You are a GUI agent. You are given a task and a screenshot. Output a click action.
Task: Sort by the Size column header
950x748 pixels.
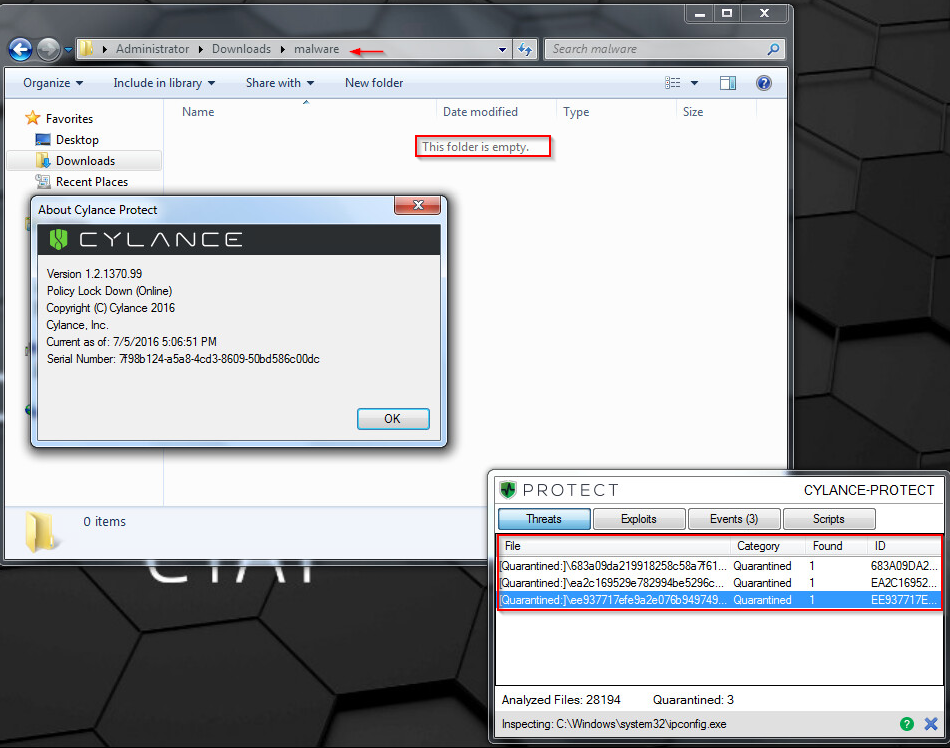(x=693, y=112)
